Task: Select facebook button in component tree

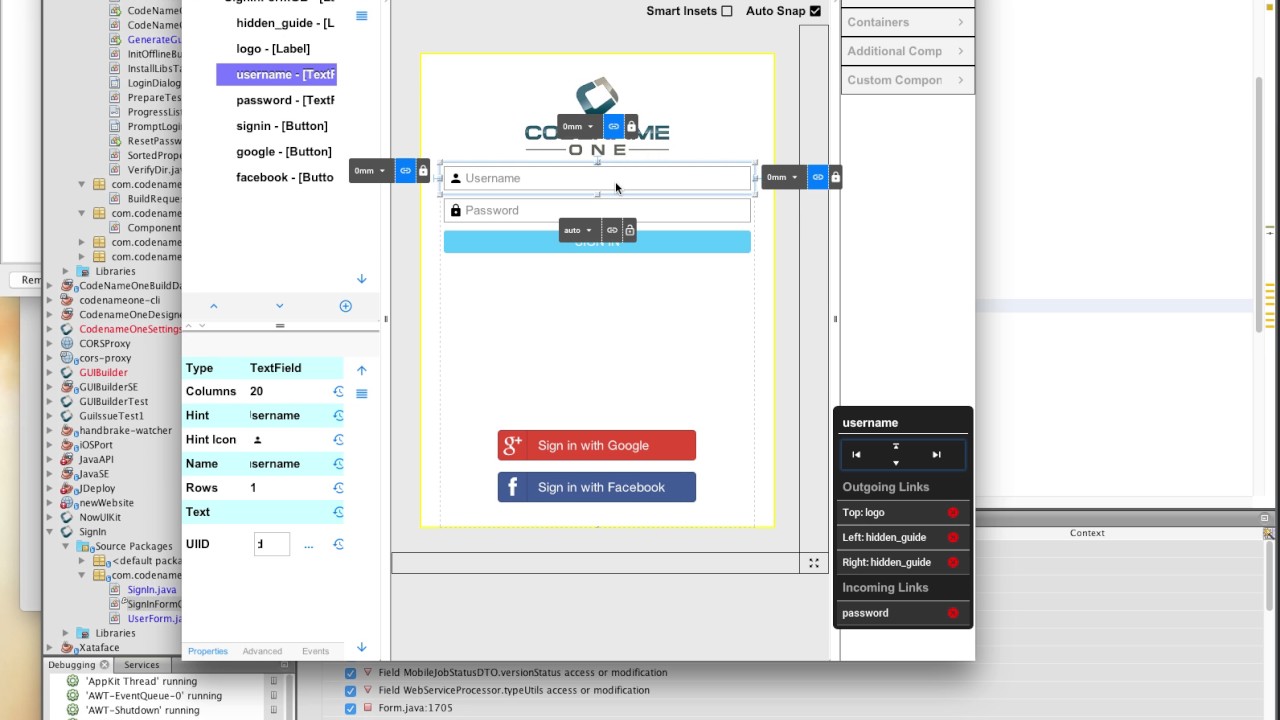Action: (285, 177)
